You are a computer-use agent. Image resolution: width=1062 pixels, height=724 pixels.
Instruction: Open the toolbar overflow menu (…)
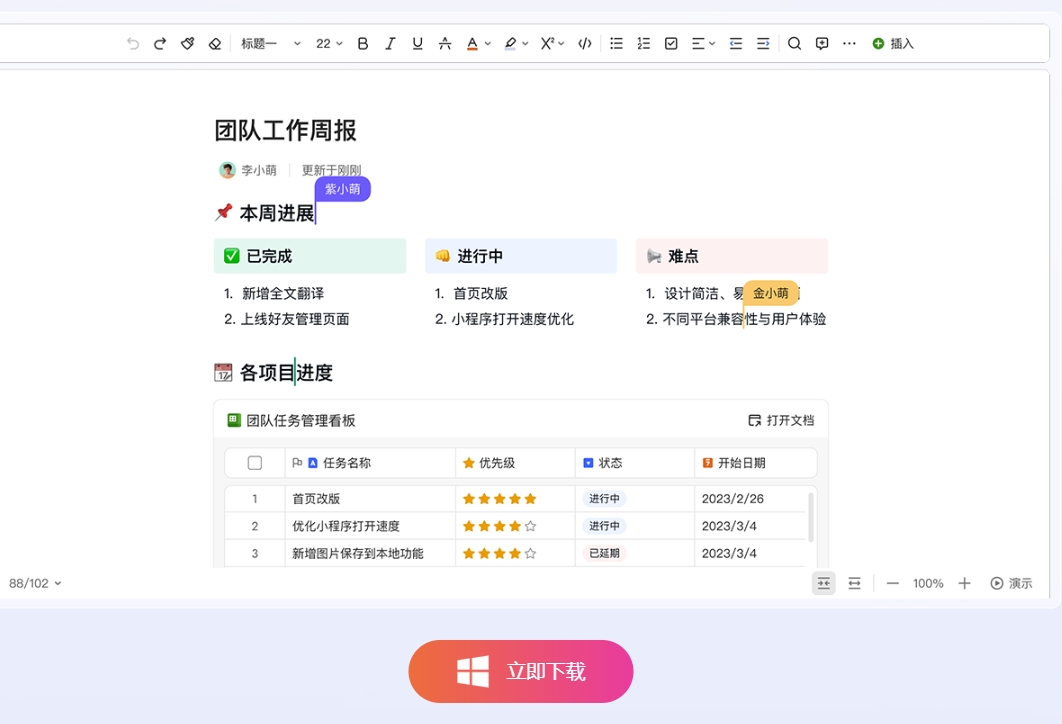(849, 43)
